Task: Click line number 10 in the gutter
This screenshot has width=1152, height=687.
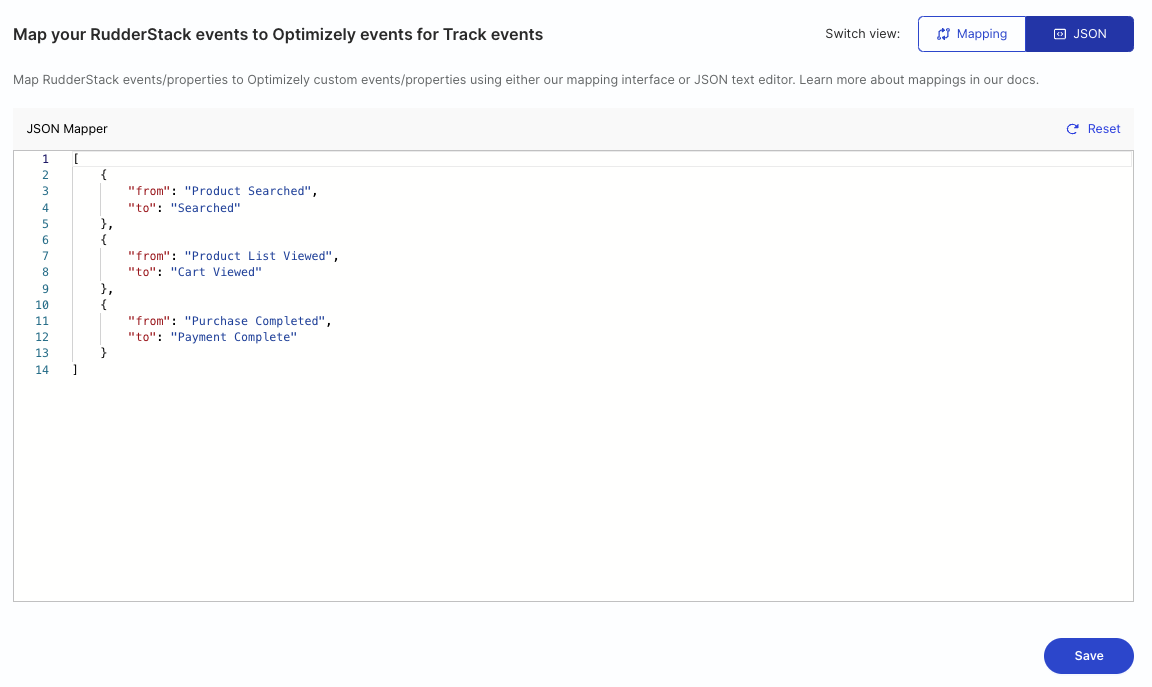Action: 42,305
